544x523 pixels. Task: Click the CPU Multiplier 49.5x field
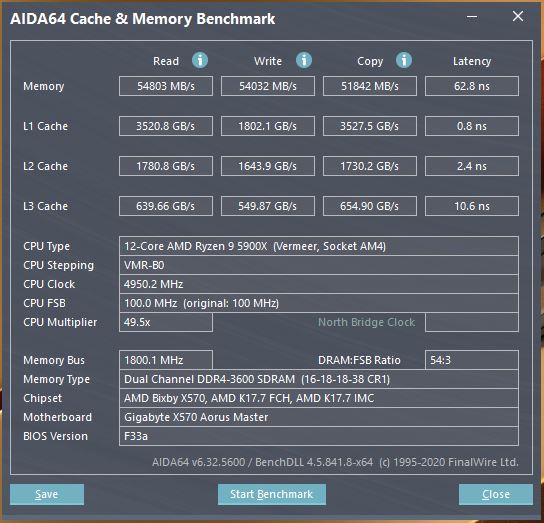166,322
